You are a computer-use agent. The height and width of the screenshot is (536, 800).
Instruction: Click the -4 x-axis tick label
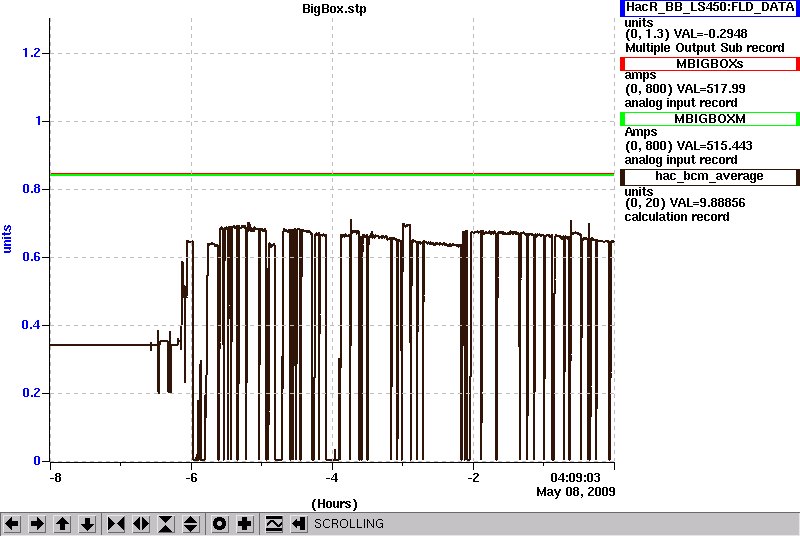tap(332, 478)
